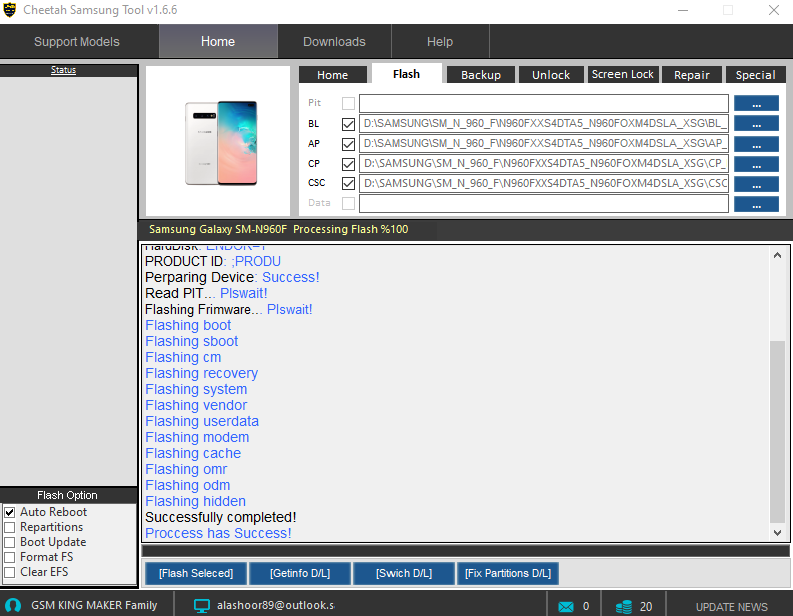Screen dimensions: 793x616
Task: Browse for AP file with its ... button
Action: (756, 144)
